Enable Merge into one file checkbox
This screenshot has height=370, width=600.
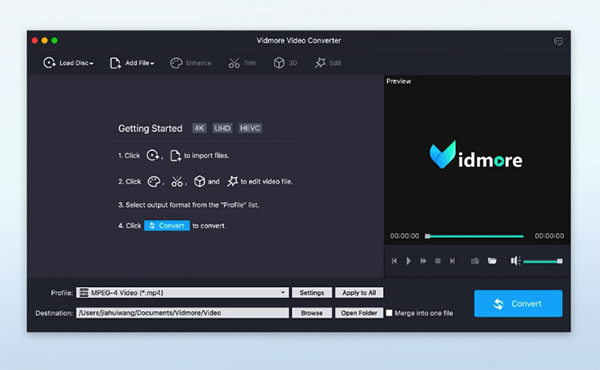(389, 313)
